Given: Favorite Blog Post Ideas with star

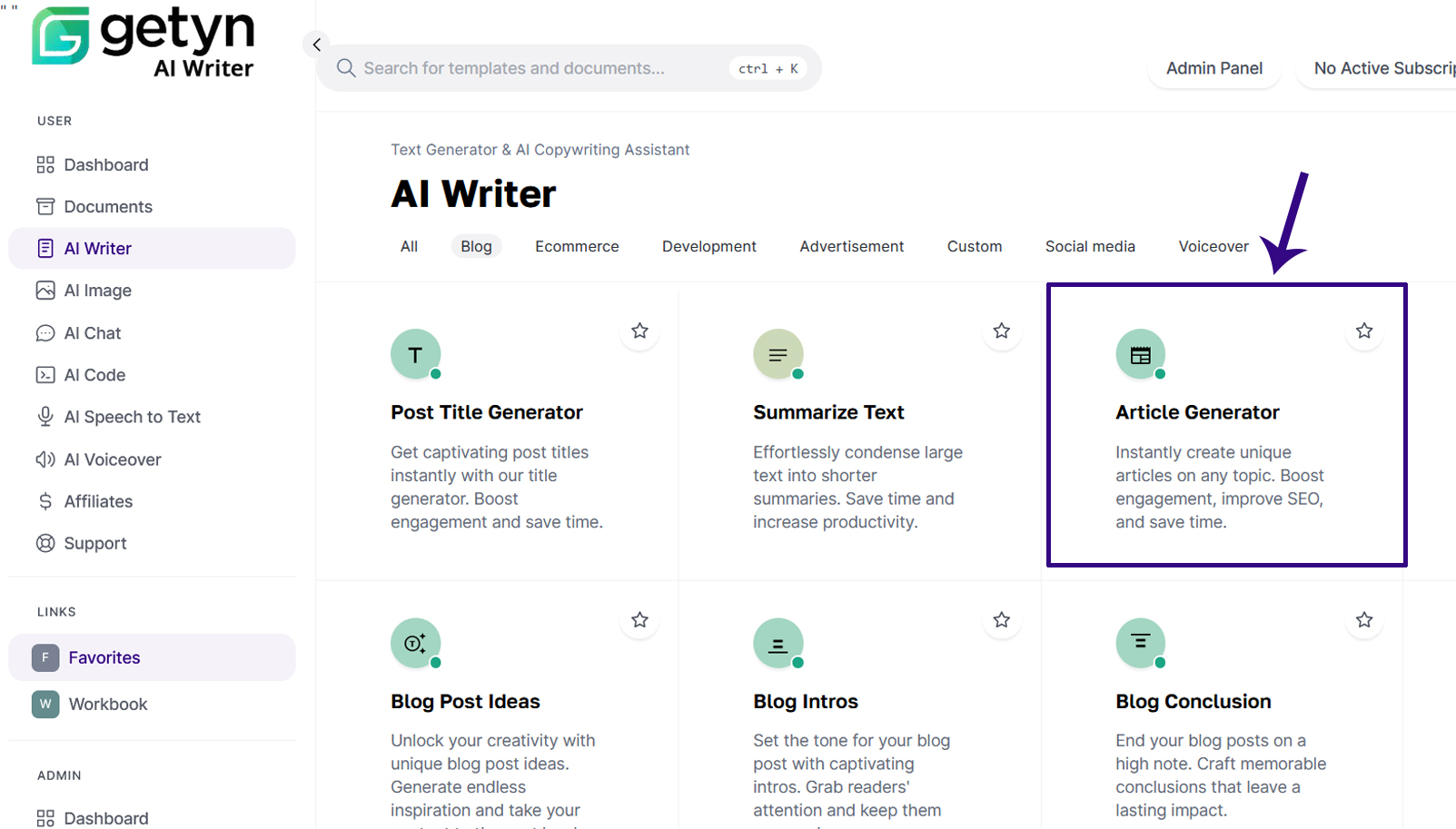Looking at the screenshot, I should (639, 620).
